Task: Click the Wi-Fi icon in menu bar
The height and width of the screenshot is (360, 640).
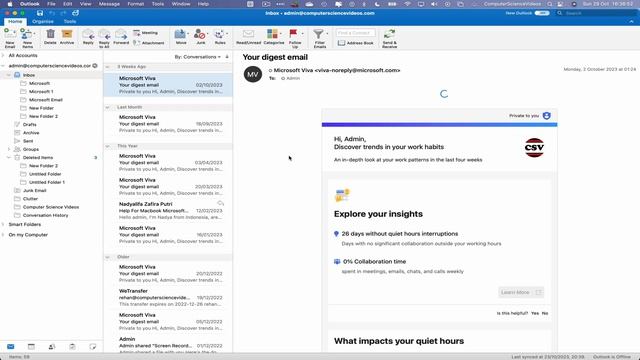Action: click(x=407, y=4)
